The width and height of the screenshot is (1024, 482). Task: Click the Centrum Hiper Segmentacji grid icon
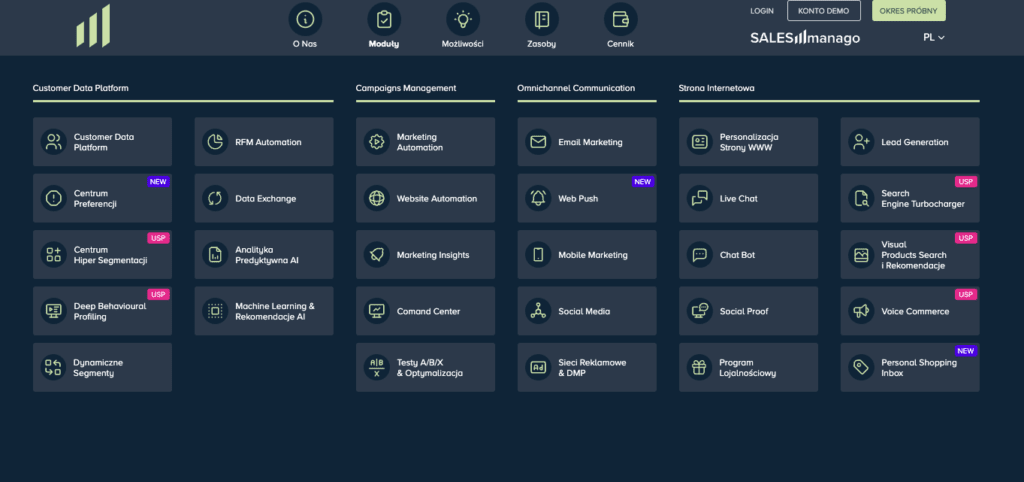pyautogui.click(x=54, y=255)
